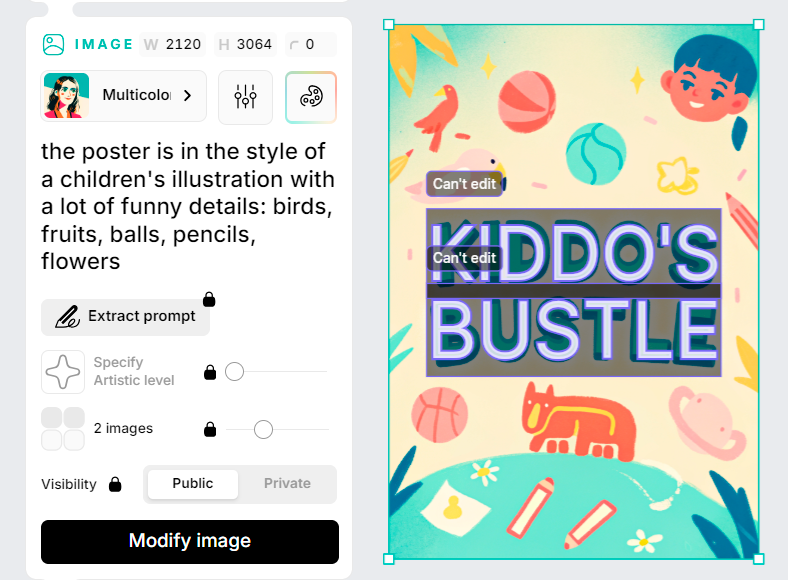Click the lock next to Artistic level
This screenshot has width=788, height=580.
210,372
